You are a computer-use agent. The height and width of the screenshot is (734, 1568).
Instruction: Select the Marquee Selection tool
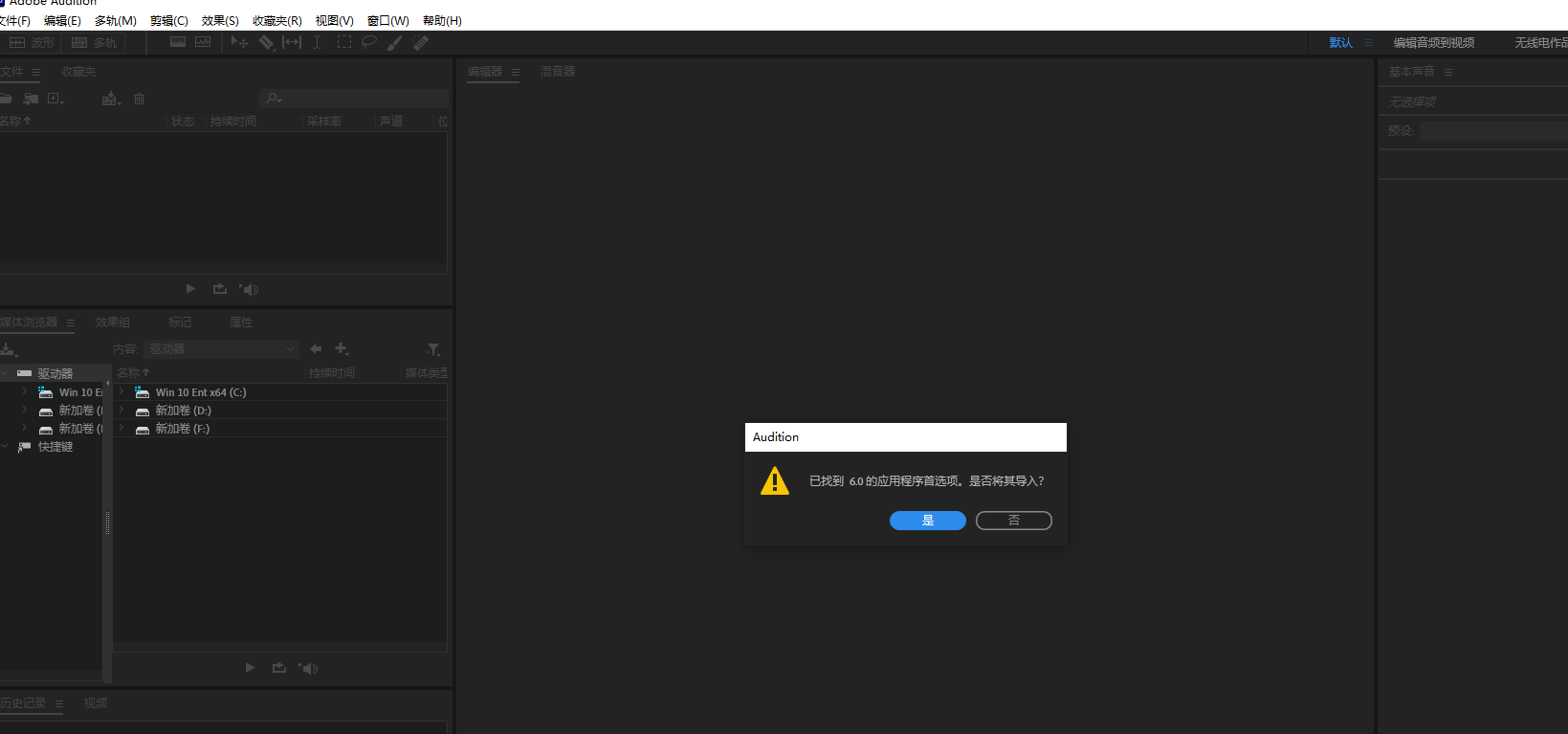point(344,42)
